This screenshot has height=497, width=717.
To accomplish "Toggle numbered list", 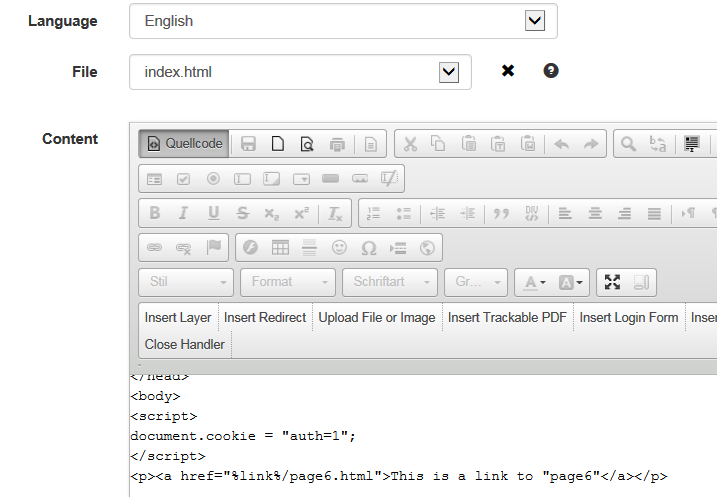I will pyautogui.click(x=374, y=213).
